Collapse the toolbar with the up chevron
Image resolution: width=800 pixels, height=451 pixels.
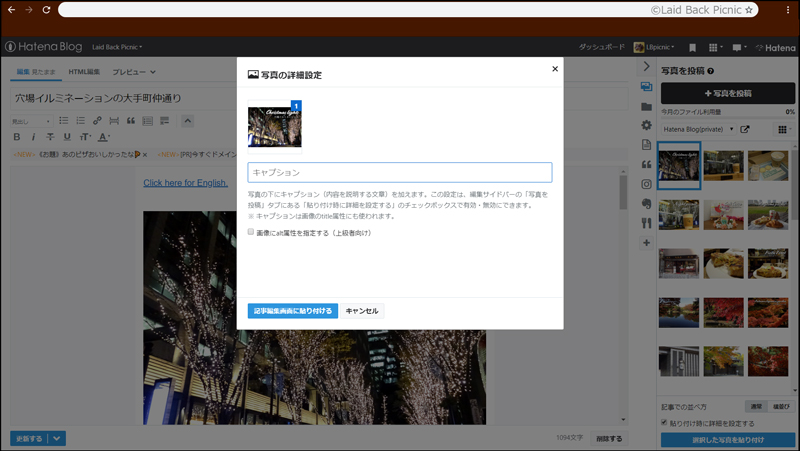[187, 121]
